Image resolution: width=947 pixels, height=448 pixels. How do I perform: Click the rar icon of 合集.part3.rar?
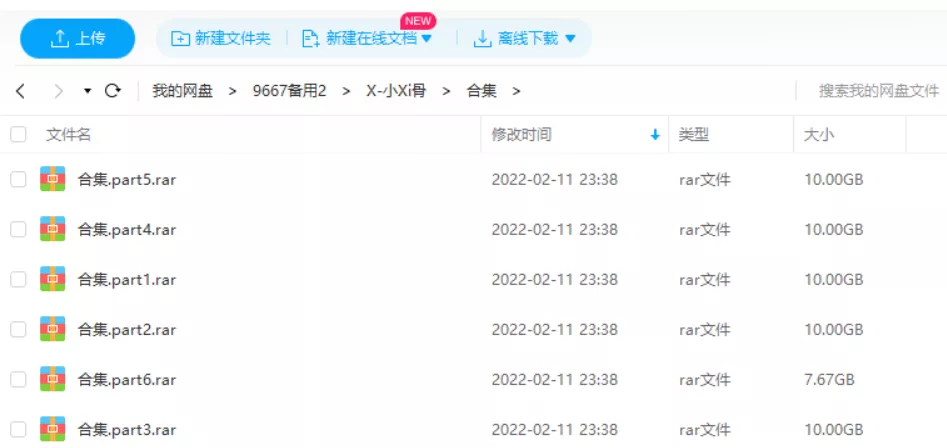point(52,430)
